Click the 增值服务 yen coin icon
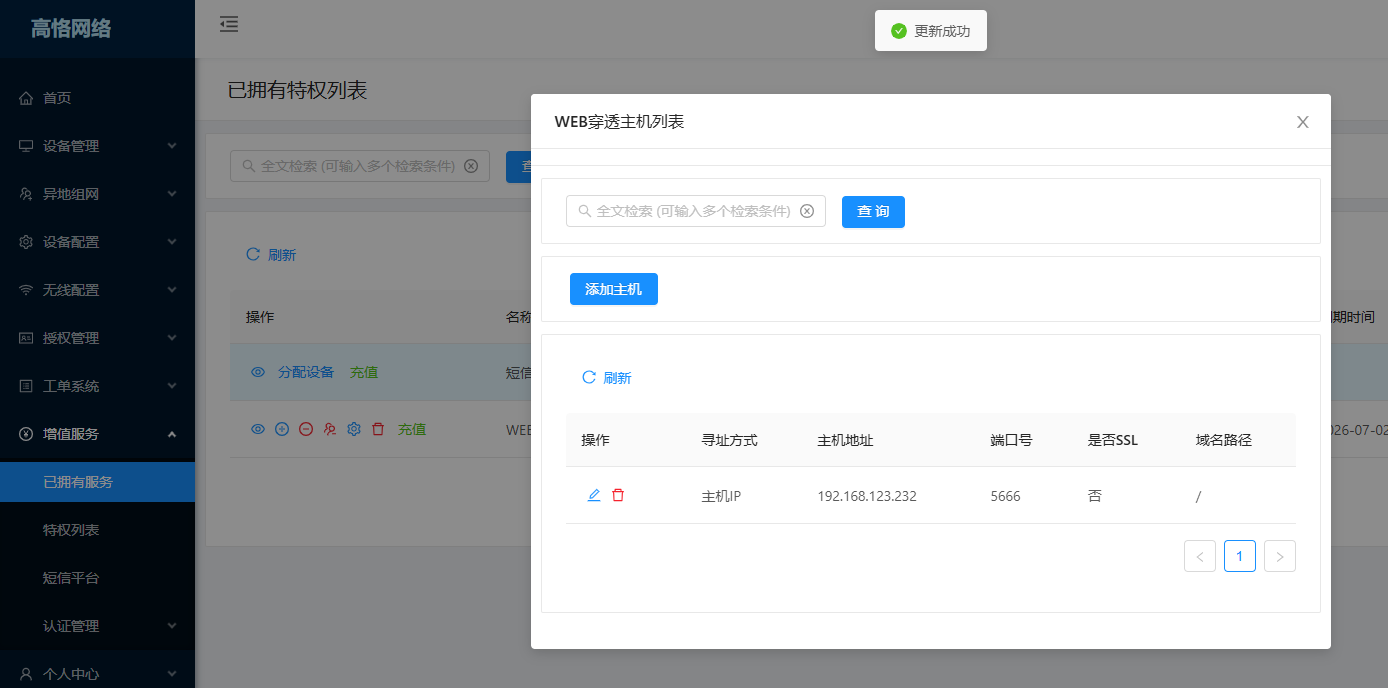 click(x=26, y=434)
